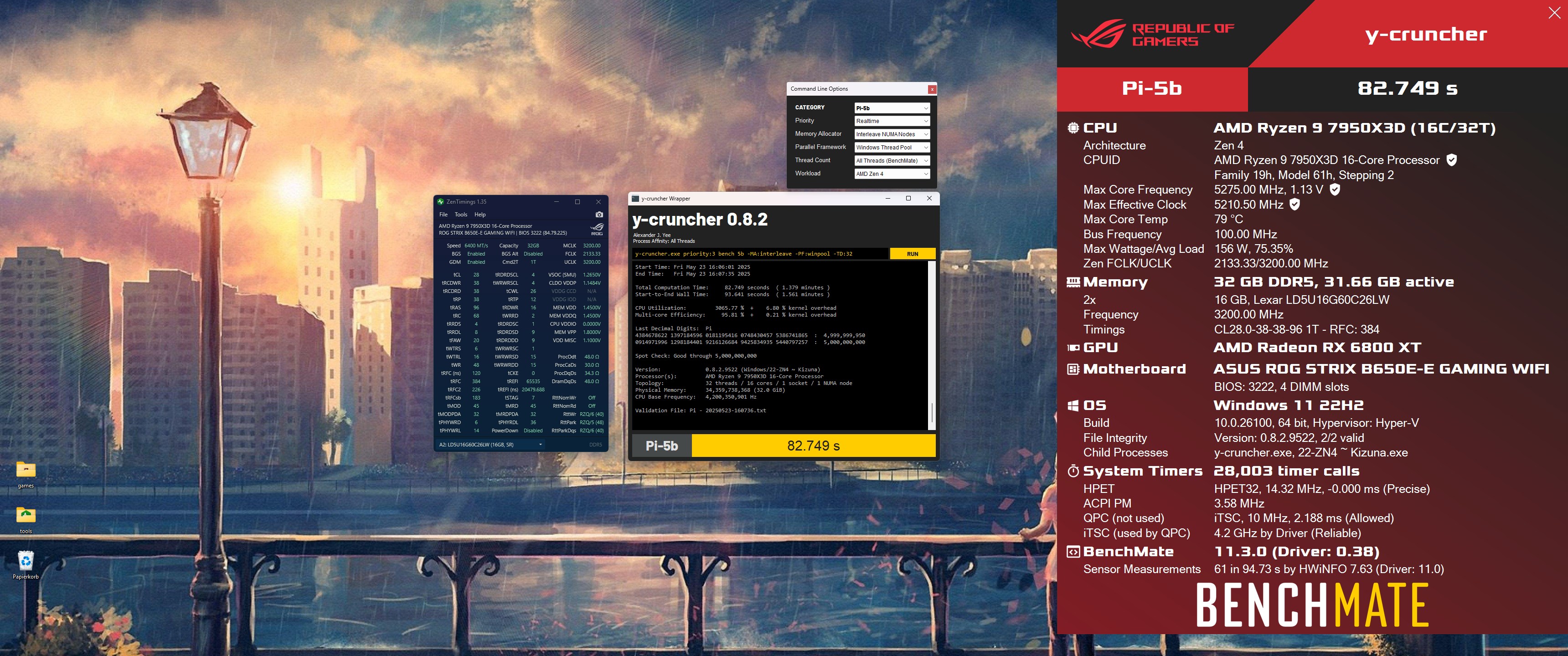The image size is (1568, 656).
Task: Click the tCL value 28 in ZenTimings
Action: click(476, 274)
